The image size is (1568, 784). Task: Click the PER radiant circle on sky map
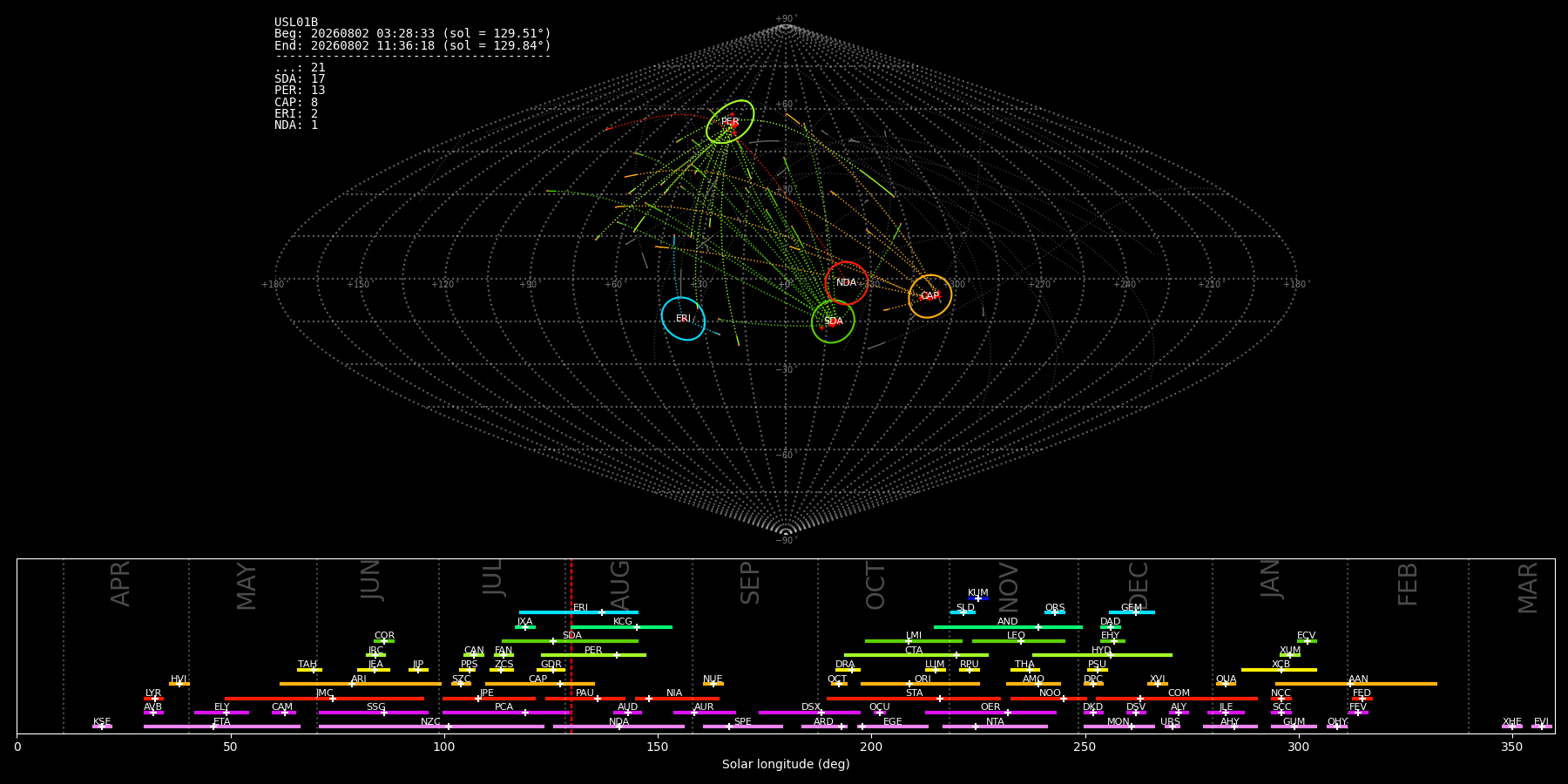[x=730, y=122]
